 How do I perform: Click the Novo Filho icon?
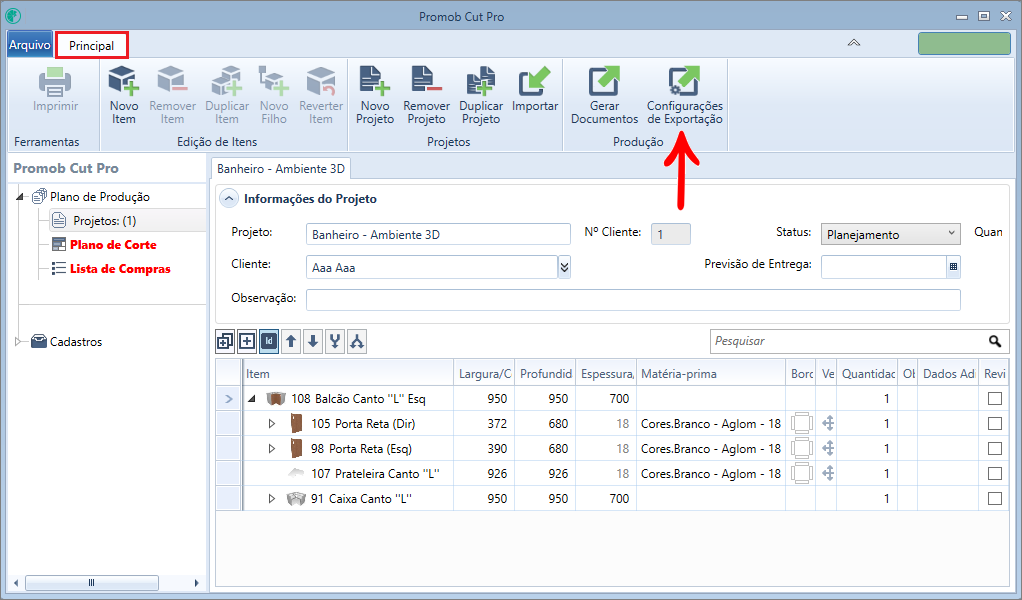[x=274, y=81]
